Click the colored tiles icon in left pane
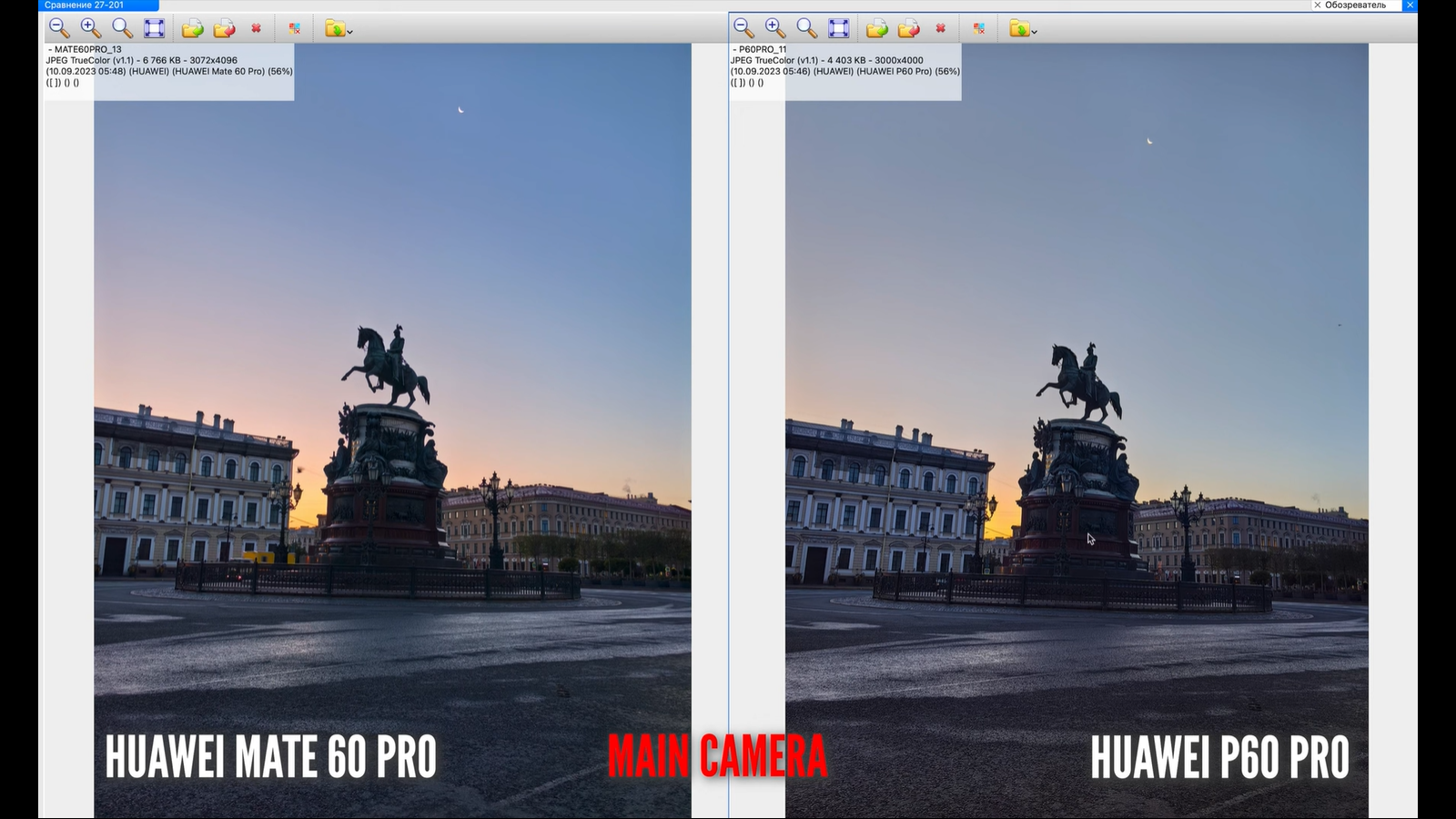The image size is (1456, 819). pos(294,29)
